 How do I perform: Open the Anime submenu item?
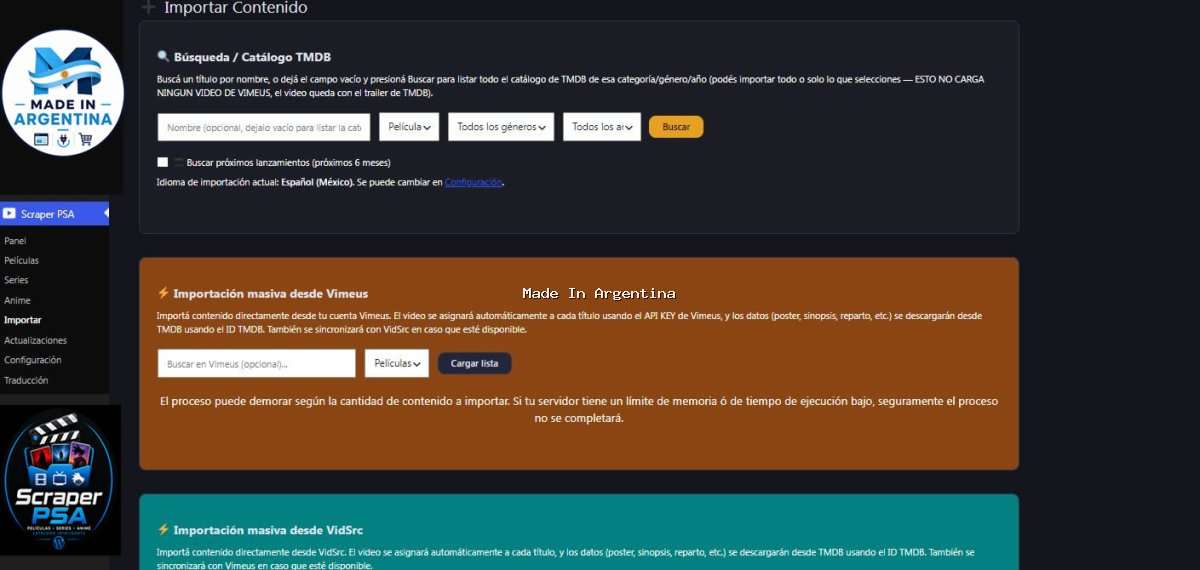tap(17, 300)
